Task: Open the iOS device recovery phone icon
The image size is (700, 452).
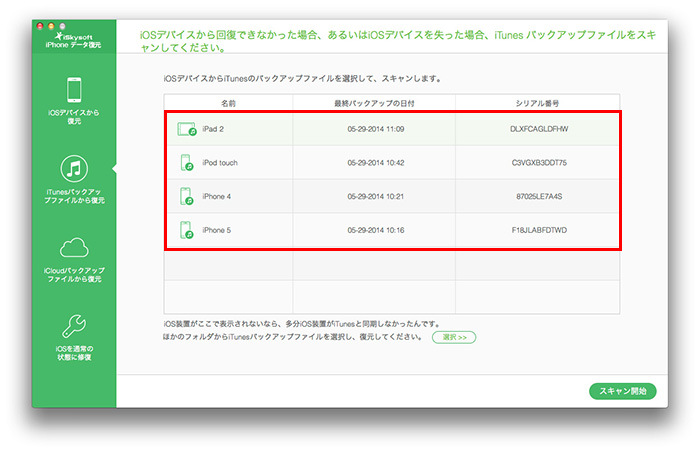Action: tap(74, 90)
